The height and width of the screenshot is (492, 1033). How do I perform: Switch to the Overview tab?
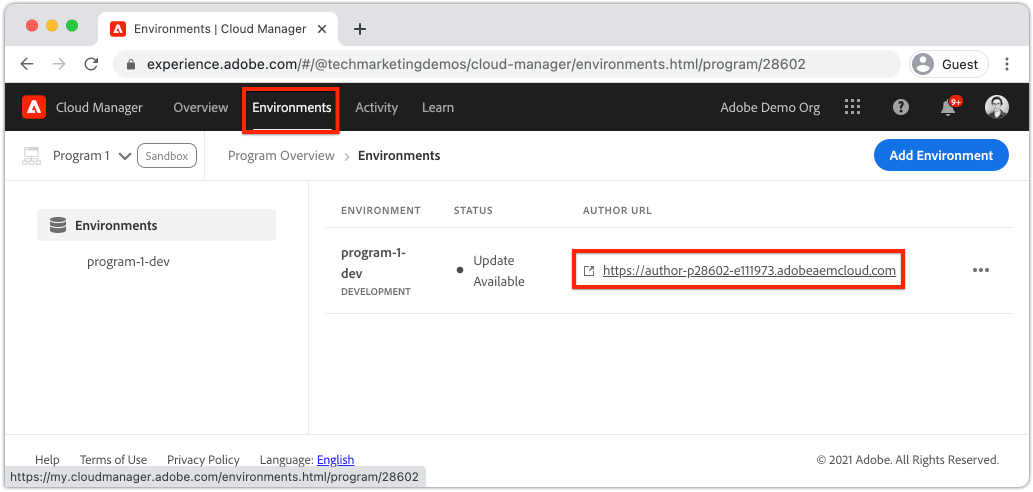point(200,107)
